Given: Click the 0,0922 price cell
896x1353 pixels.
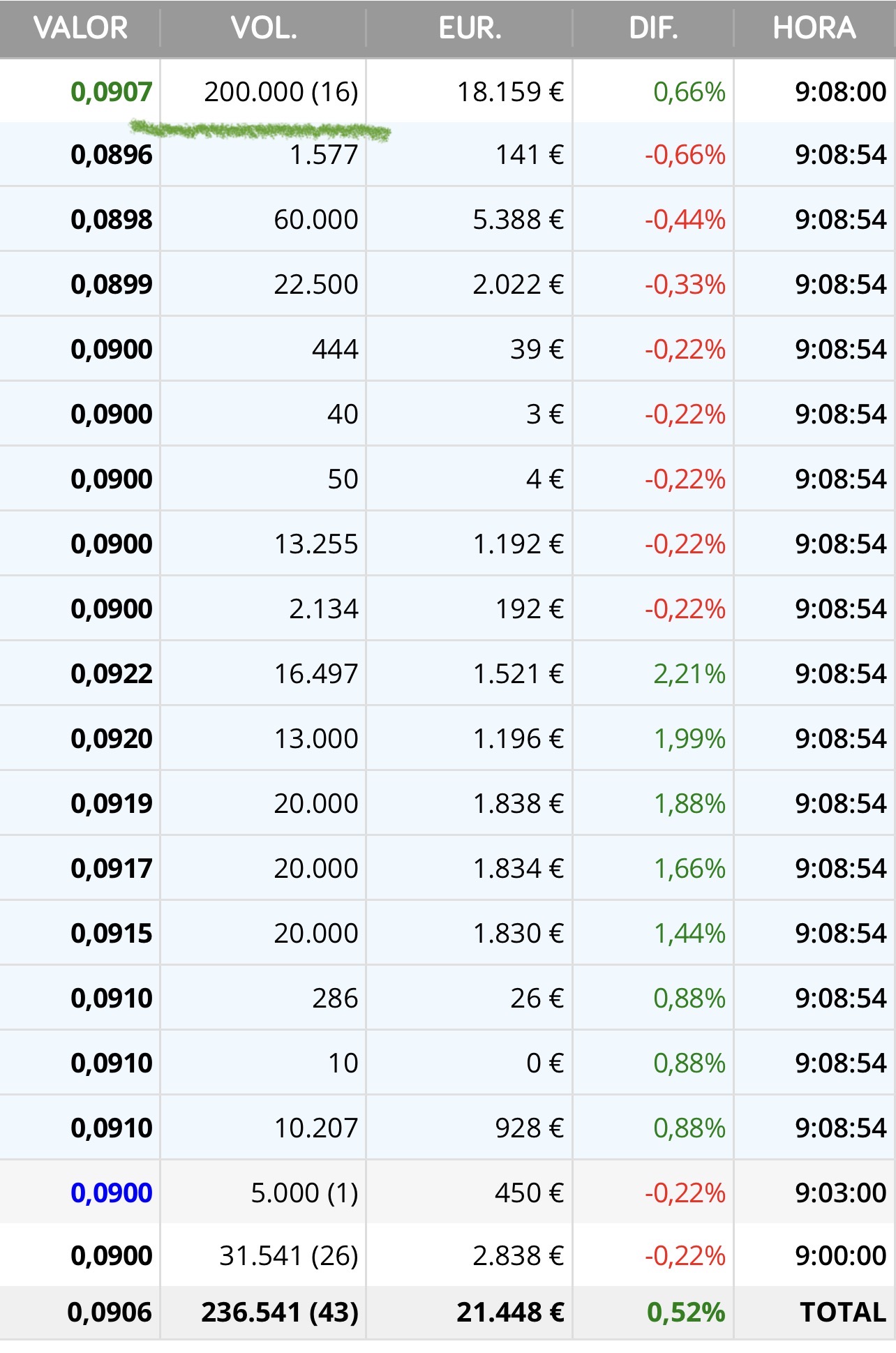Looking at the screenshot, I should [x=112, y=673].
